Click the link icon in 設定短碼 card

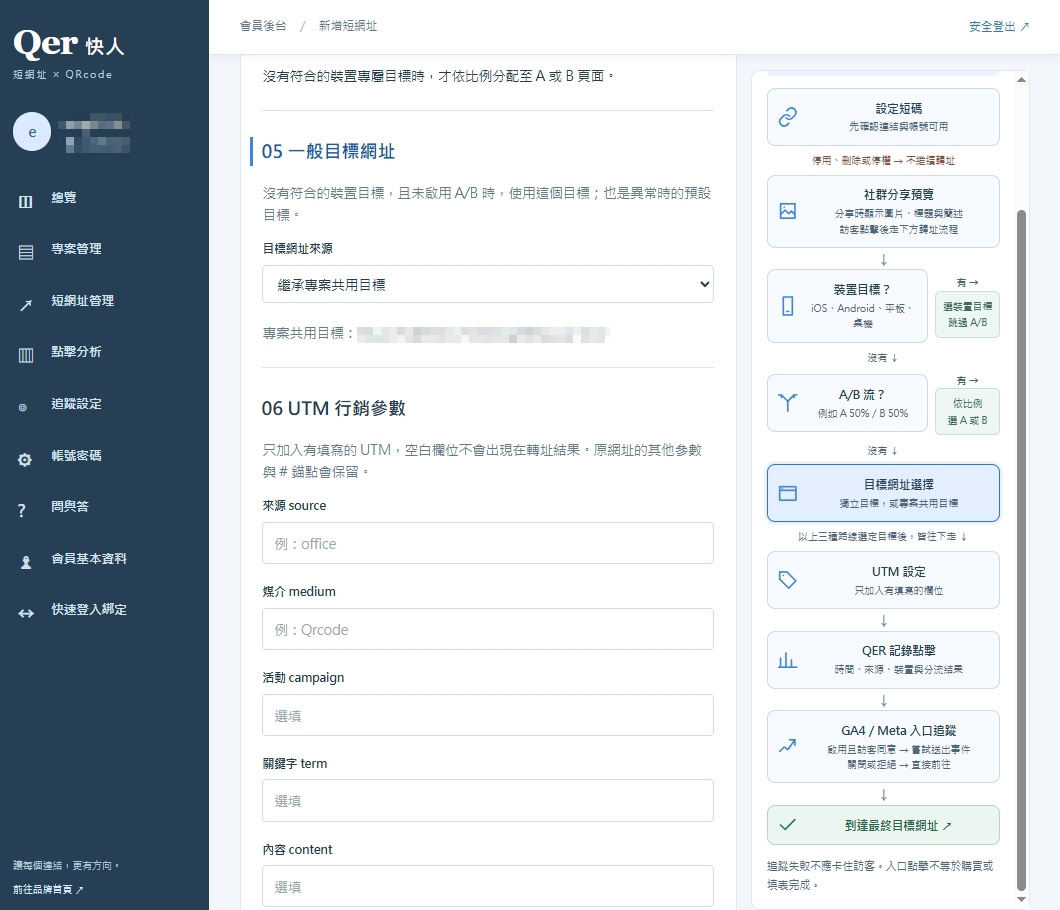click(x=788, y=117)
